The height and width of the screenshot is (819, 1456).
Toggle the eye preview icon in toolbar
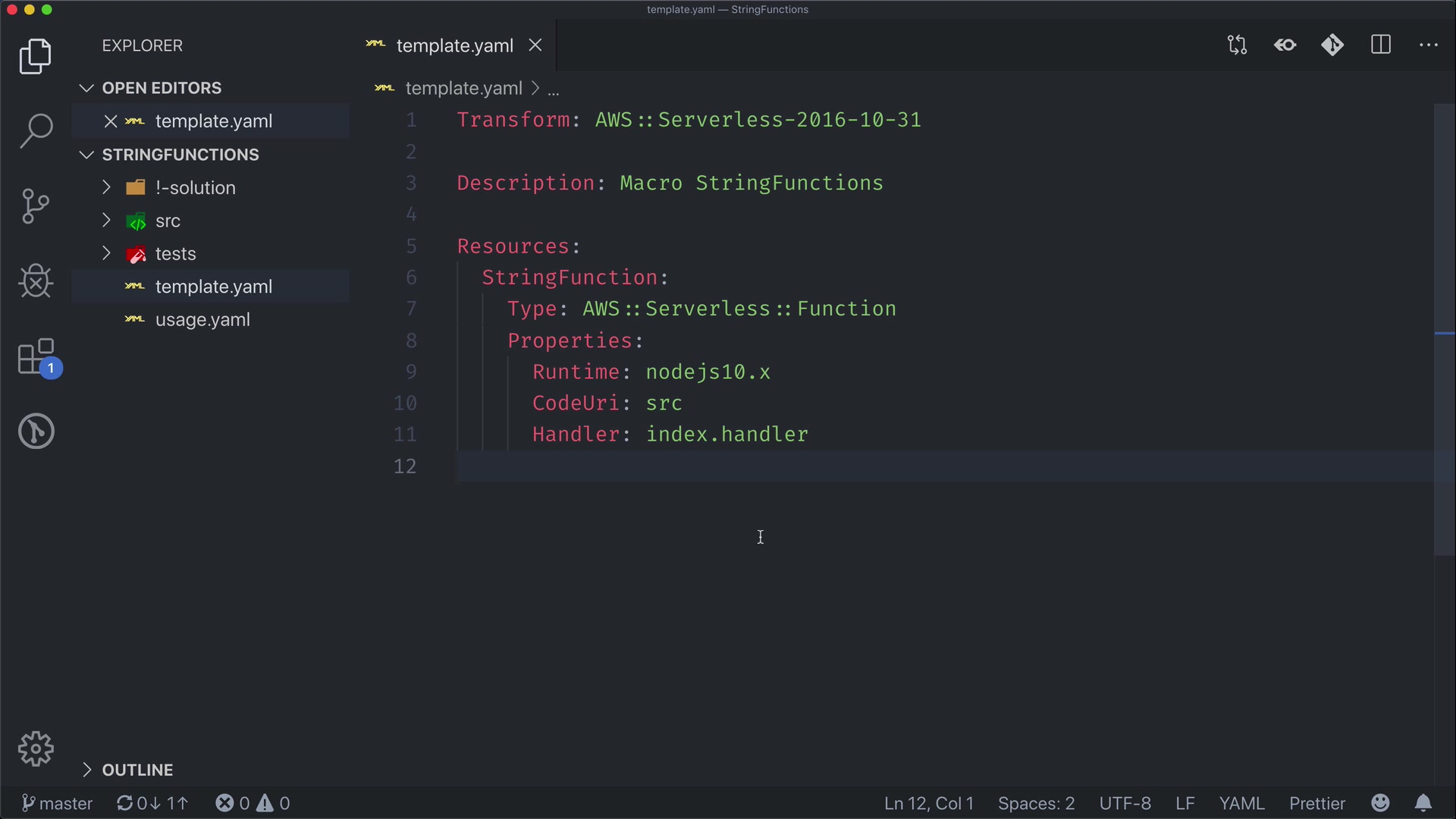(1285, 45)
